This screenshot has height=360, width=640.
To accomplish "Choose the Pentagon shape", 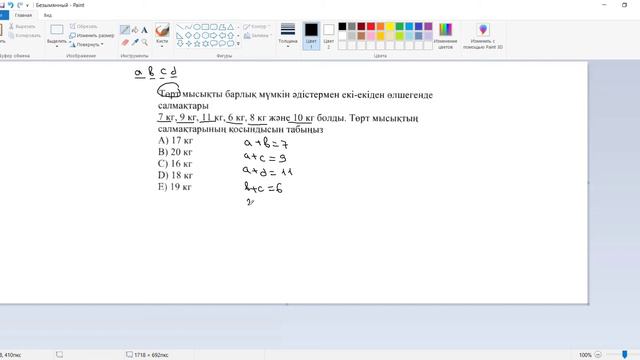I will coord(197,36).
